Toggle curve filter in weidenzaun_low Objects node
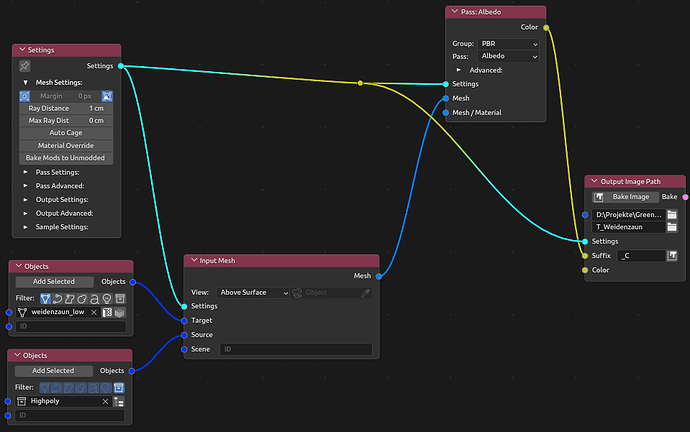Image resolution: width=690 pixels, height=432 pixels. [58, 299]
